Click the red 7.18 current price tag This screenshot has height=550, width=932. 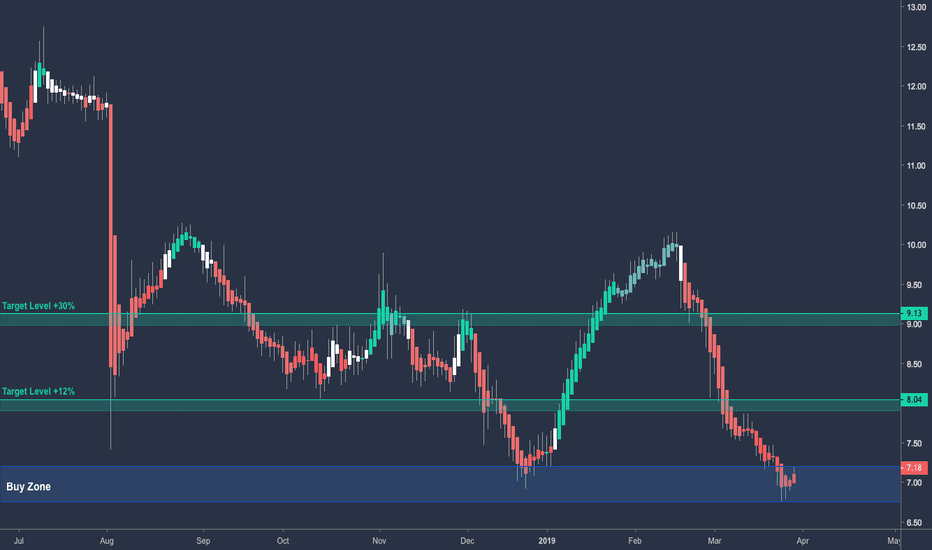[914, 468]
